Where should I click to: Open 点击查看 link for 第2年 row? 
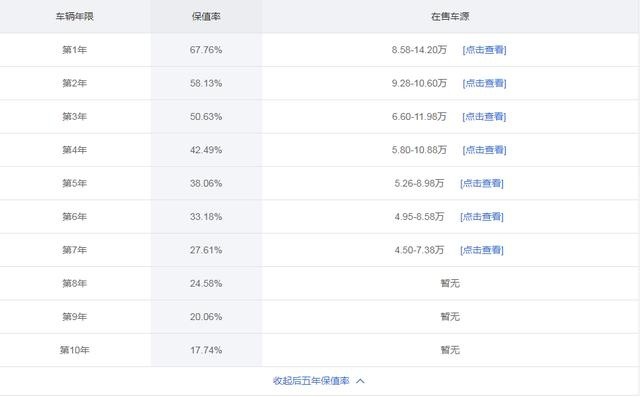[x=484, y=83]
